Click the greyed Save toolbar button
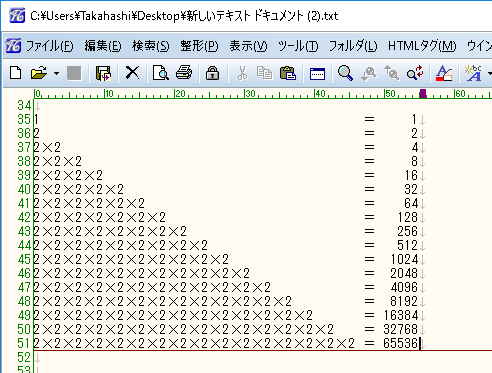This screenshot has width=492, height=373. coord(74,73)
